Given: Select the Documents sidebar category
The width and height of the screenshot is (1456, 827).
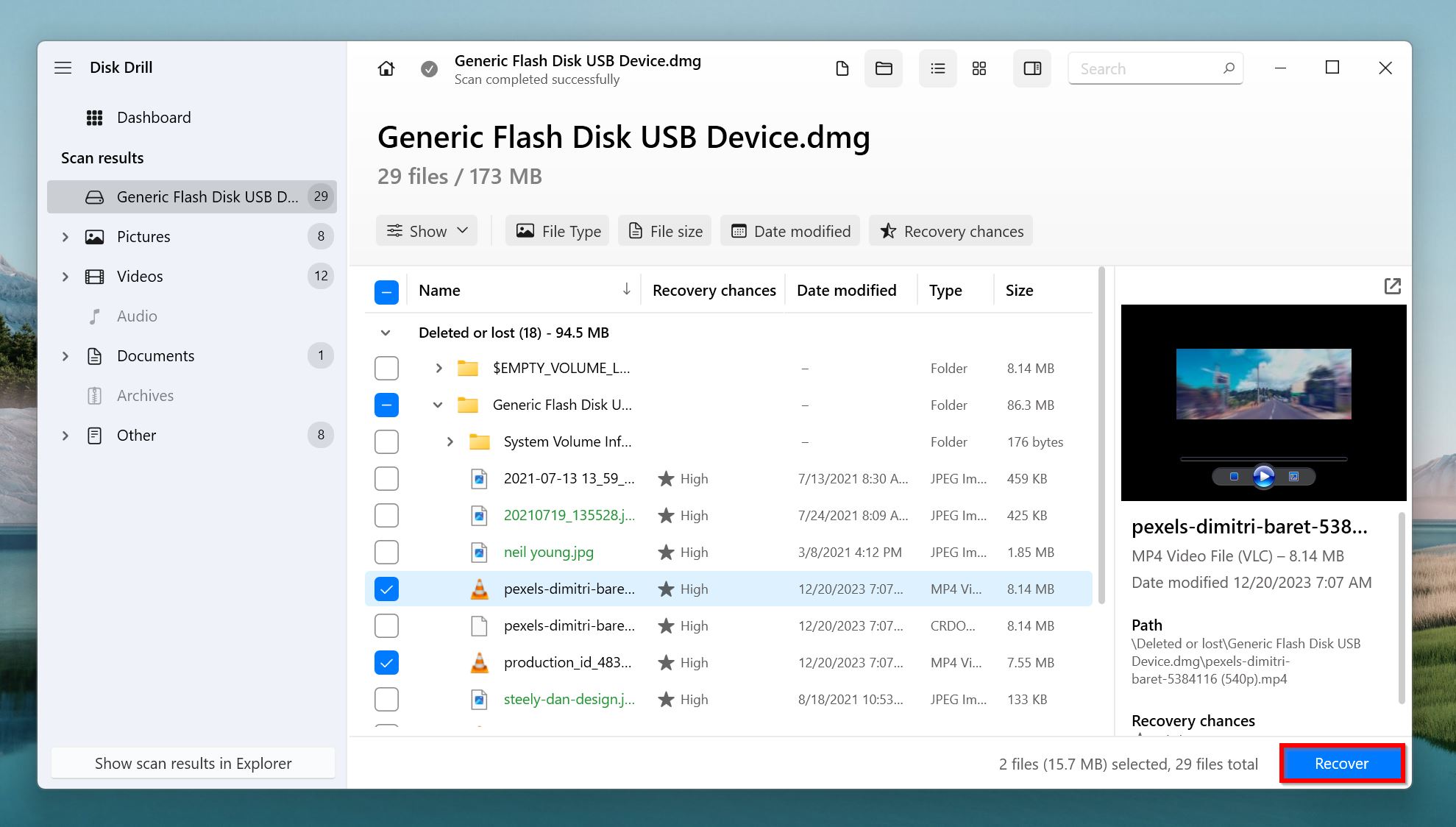Looking at the screenshot, I should click(155, 355).
